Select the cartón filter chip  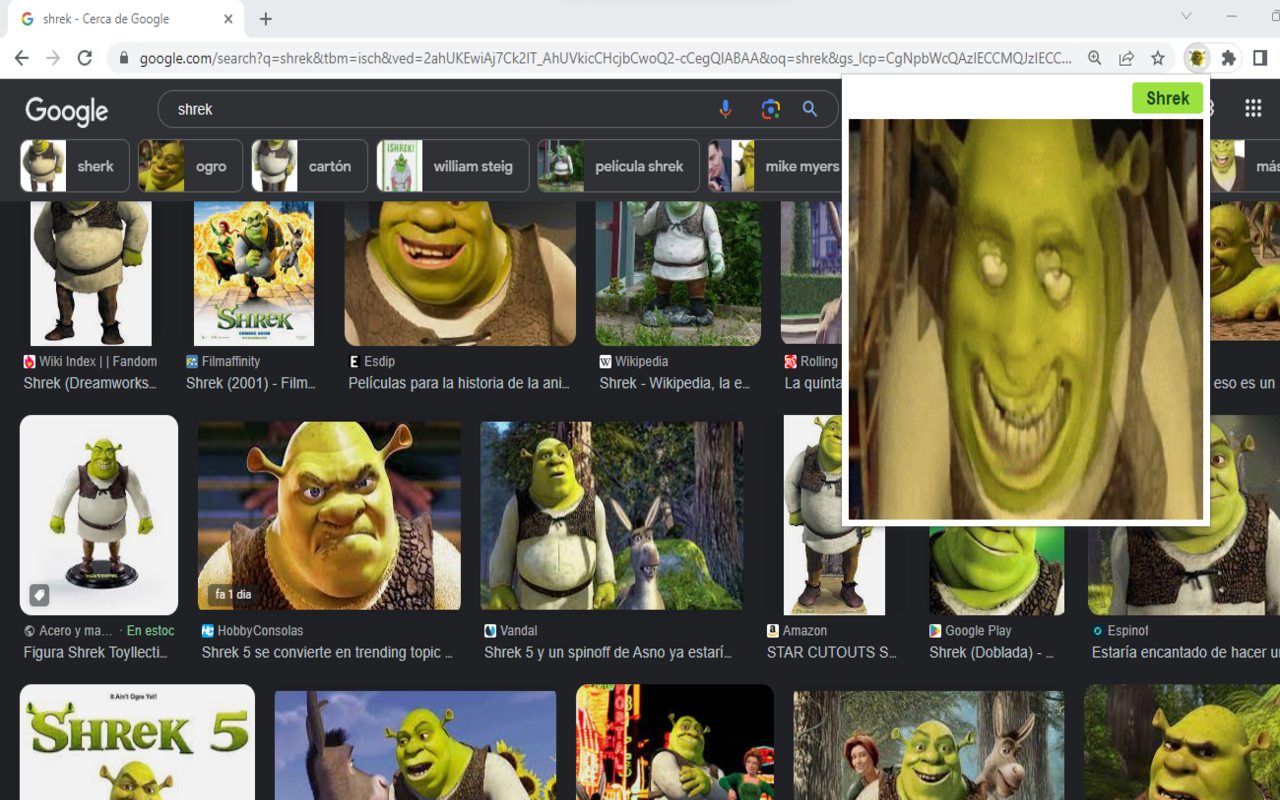309,166
